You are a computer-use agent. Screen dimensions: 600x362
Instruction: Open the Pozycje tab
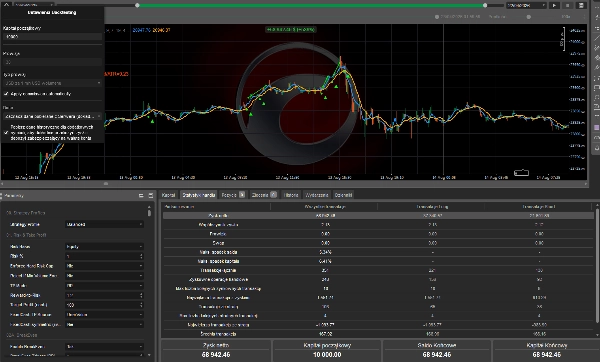click(233, 195)
